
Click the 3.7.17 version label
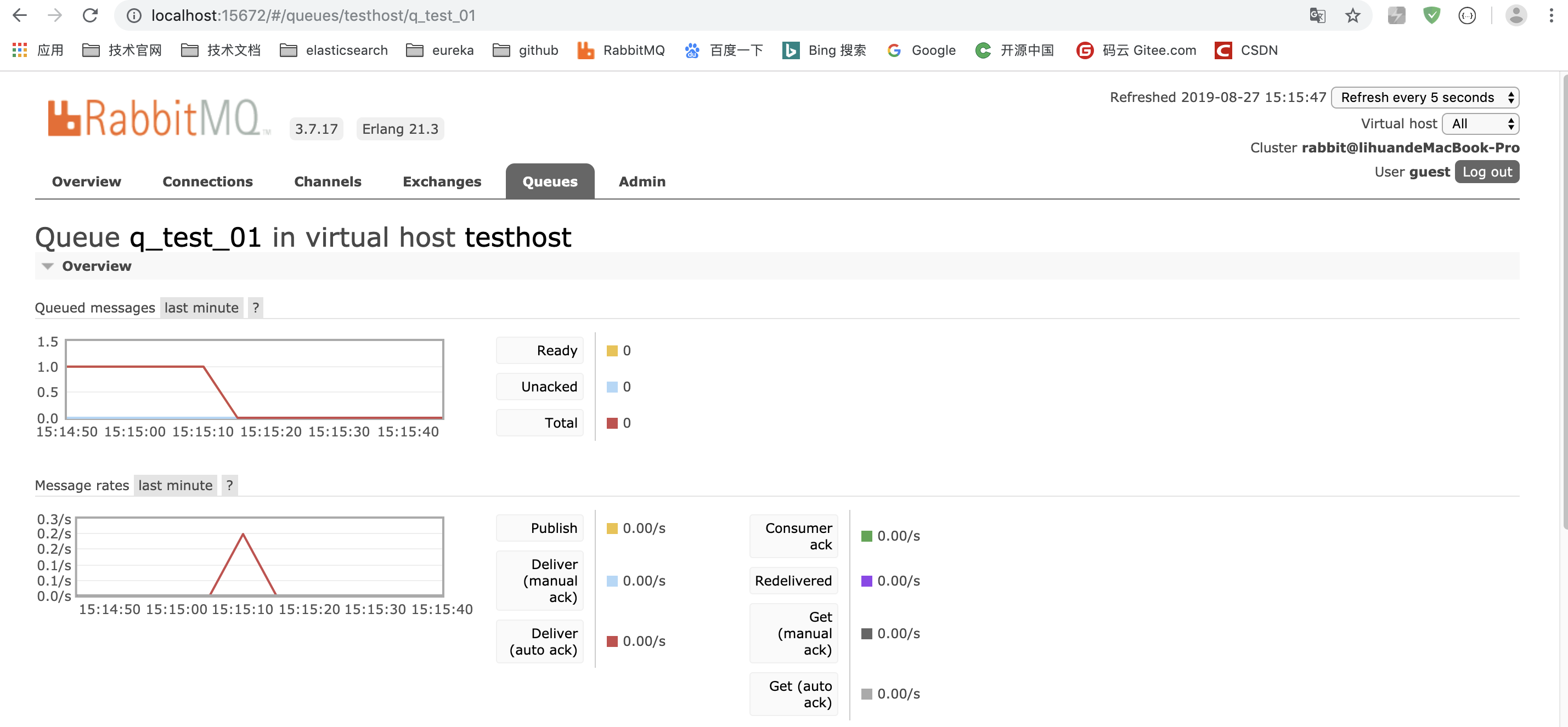pos(317,129)
